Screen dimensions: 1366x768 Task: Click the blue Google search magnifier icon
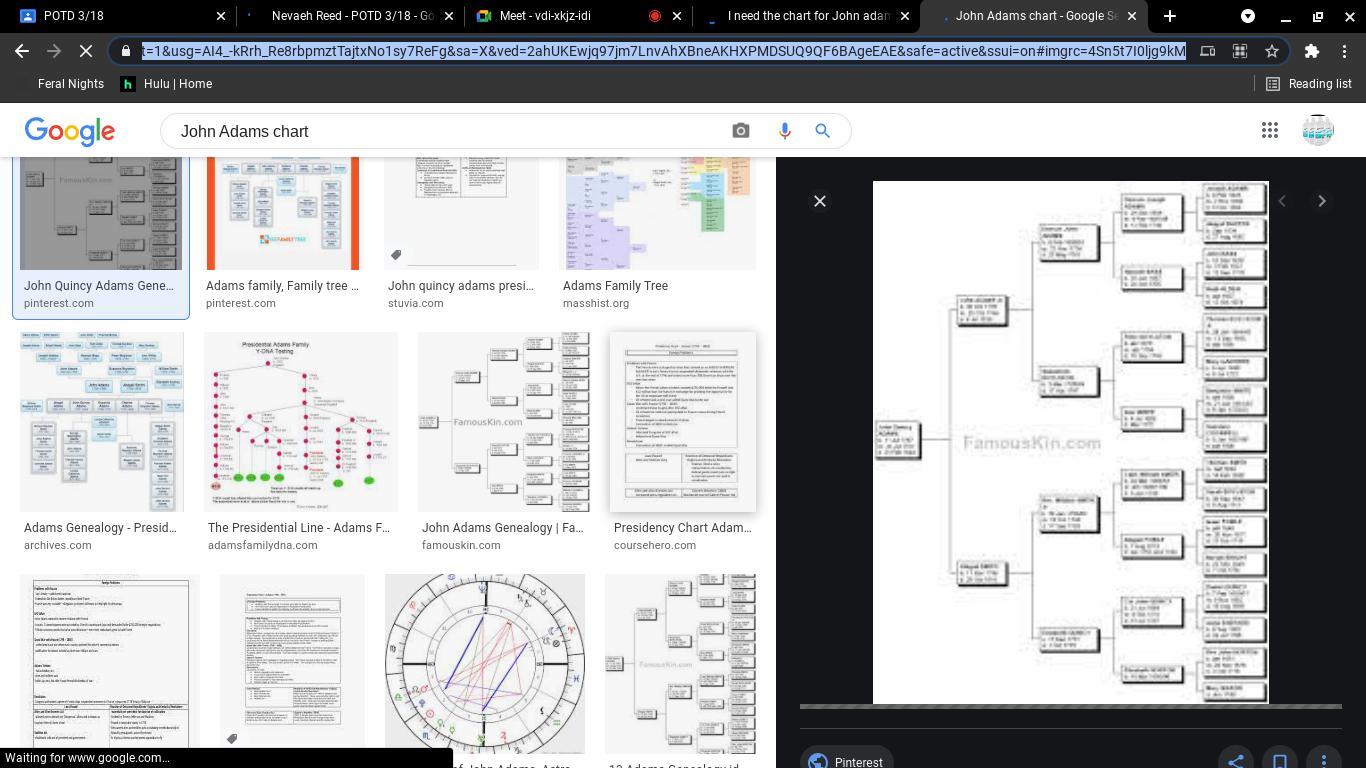822,131
